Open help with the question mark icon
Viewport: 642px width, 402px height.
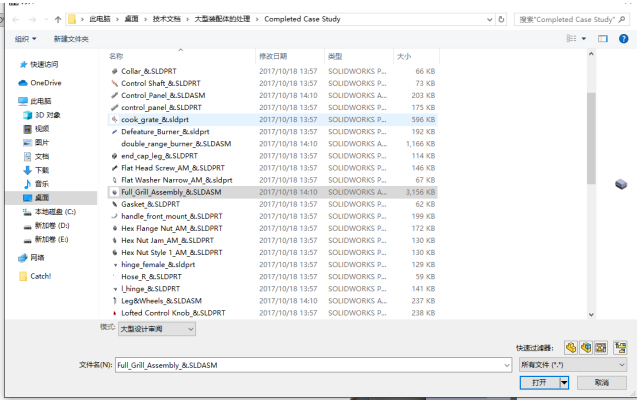pos(624,38)
